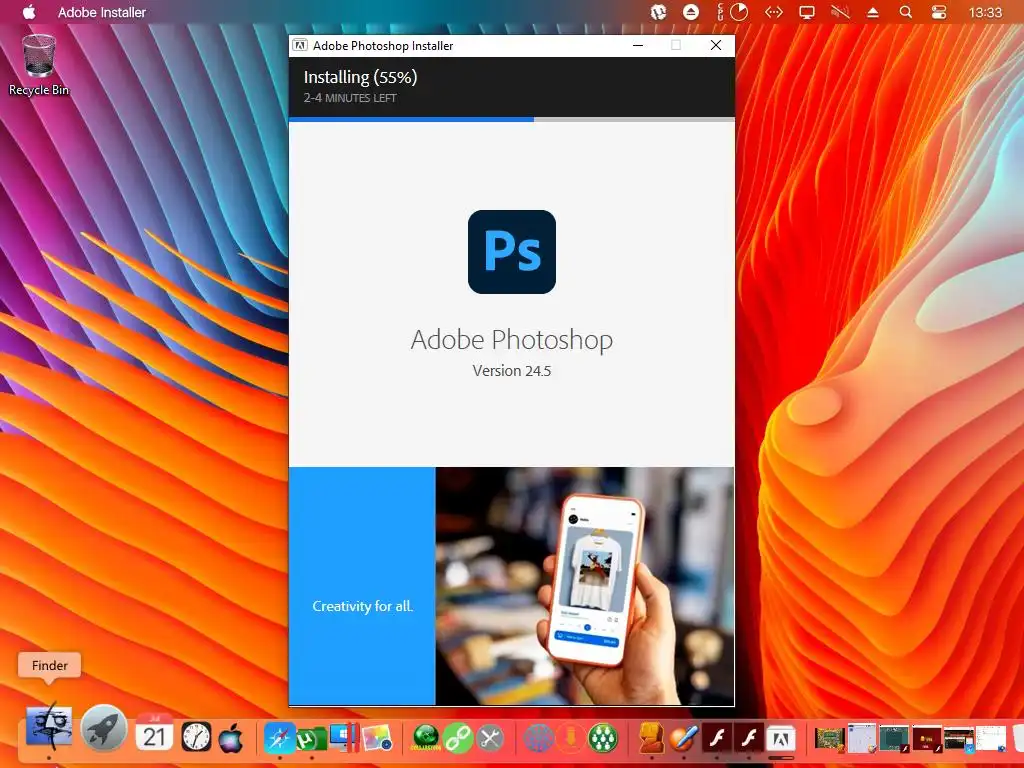1024x768 pixels.
Task: Open the second Flash Player dock icon
Action: [748, 739]
